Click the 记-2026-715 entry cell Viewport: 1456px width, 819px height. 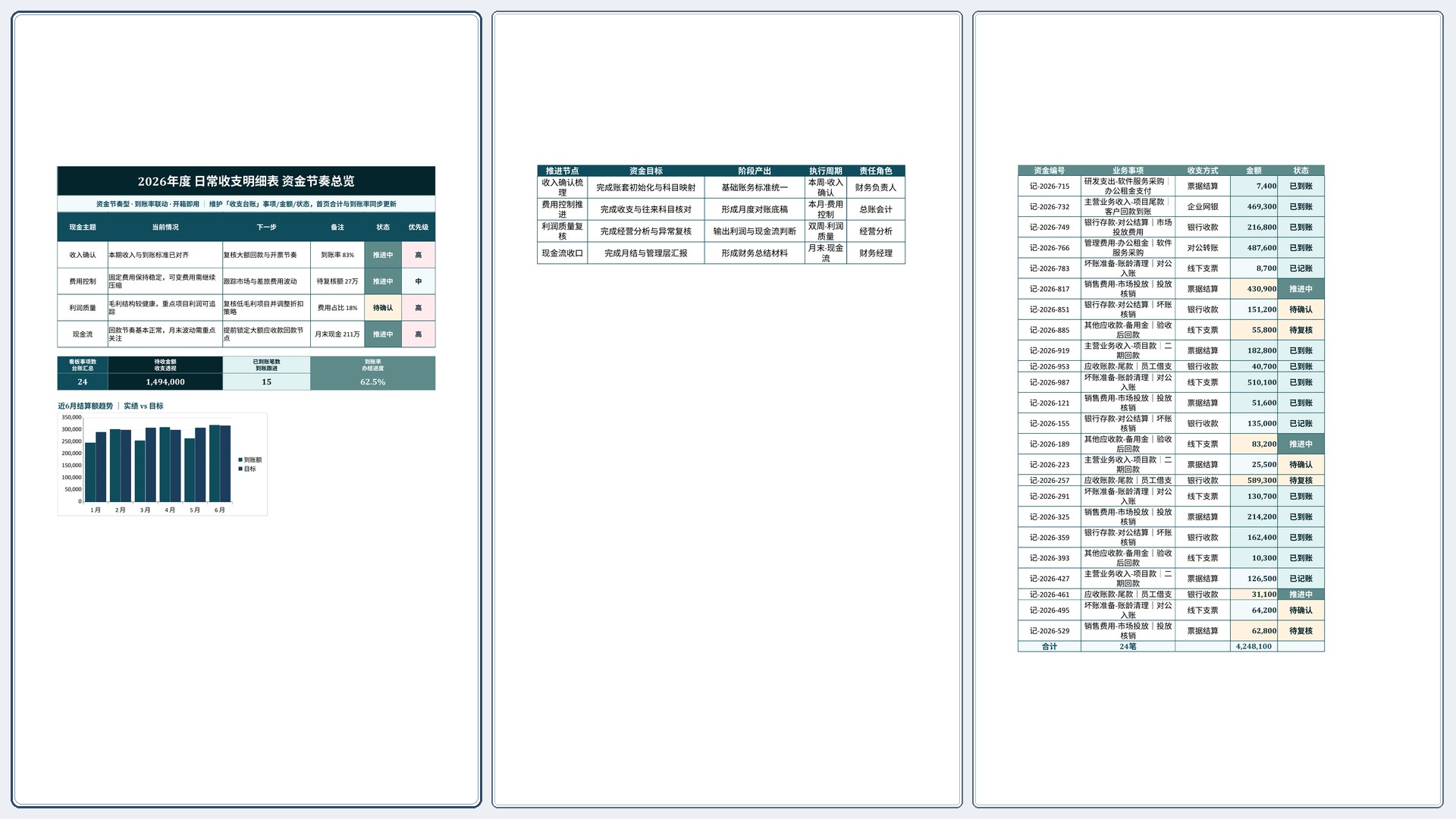tap(1050, 186)
